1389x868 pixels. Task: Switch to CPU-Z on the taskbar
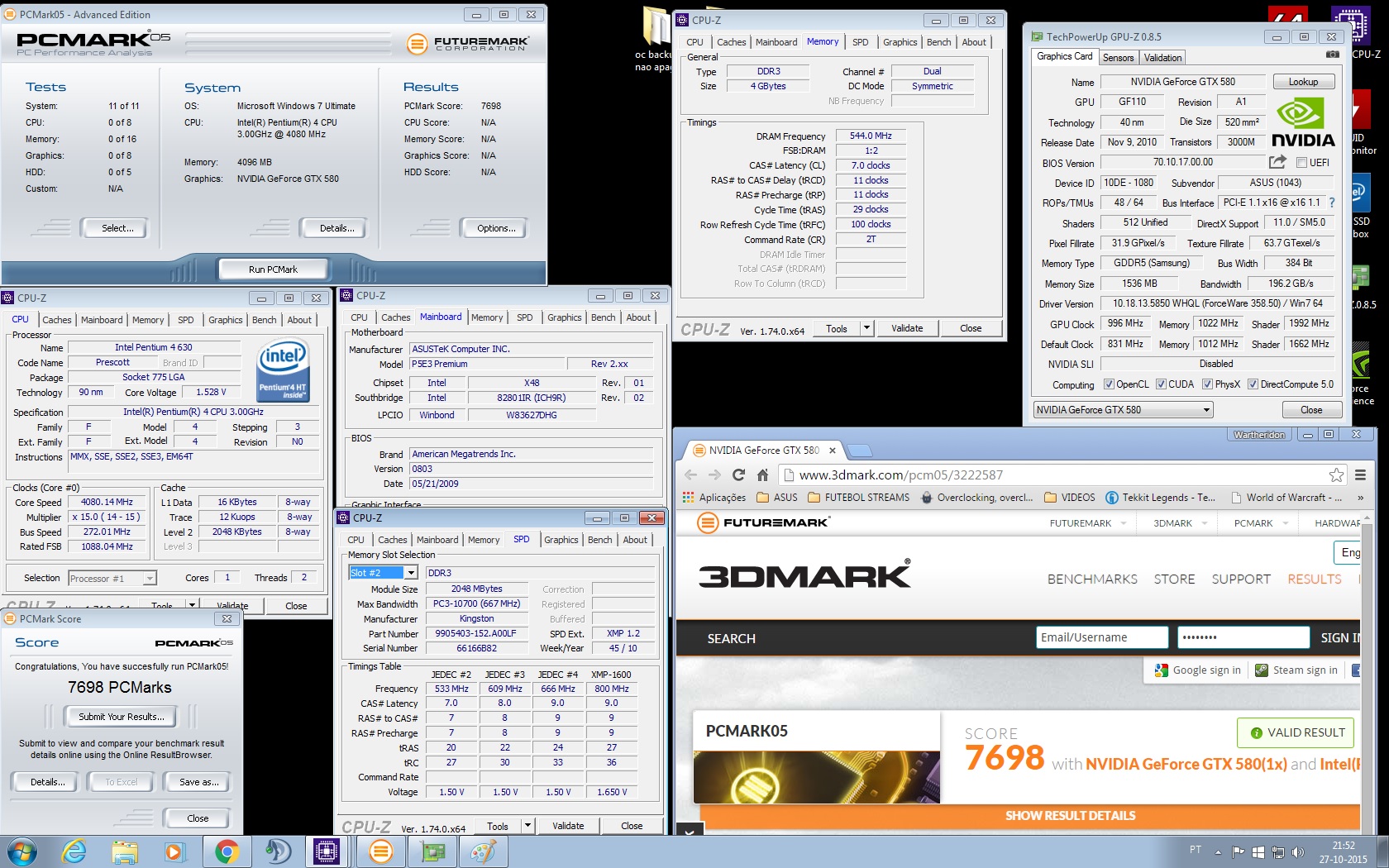(x=327, y=851)
